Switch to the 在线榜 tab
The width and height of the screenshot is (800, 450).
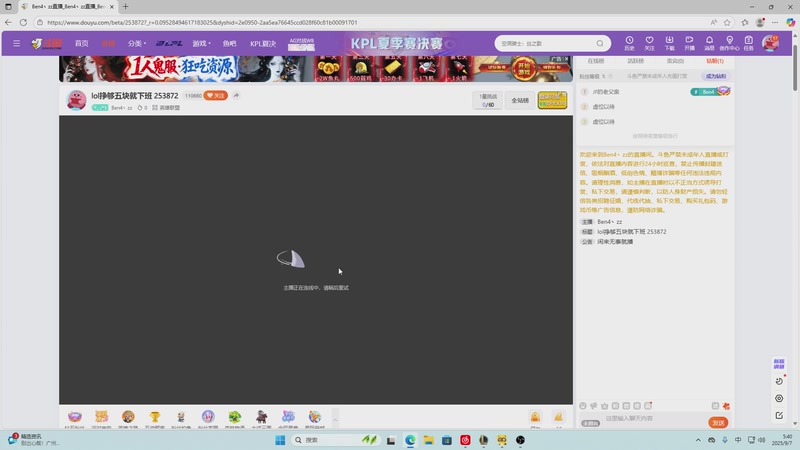click(595, 61)
